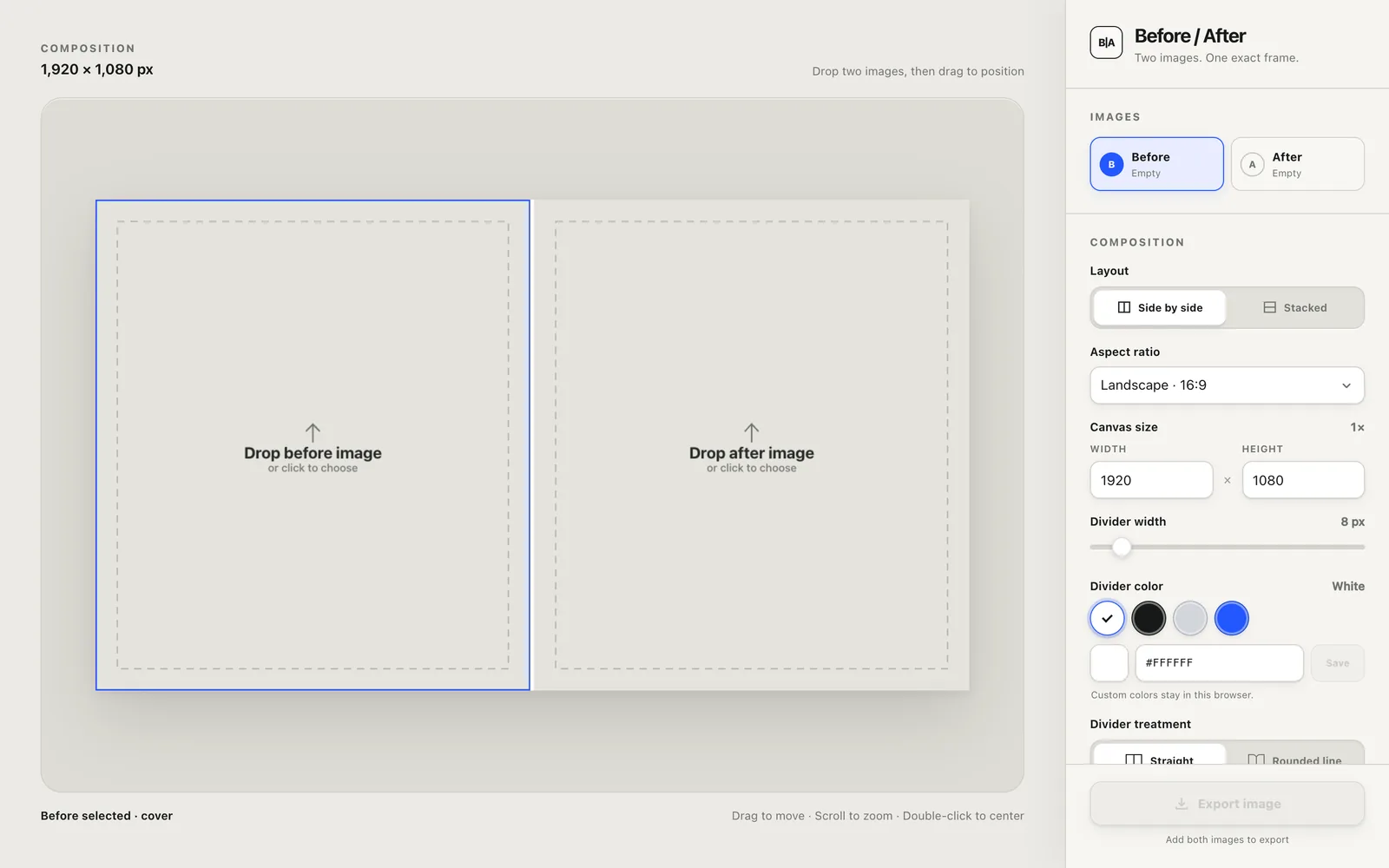Click the Drop after image zone

click(x=751, y=445)
